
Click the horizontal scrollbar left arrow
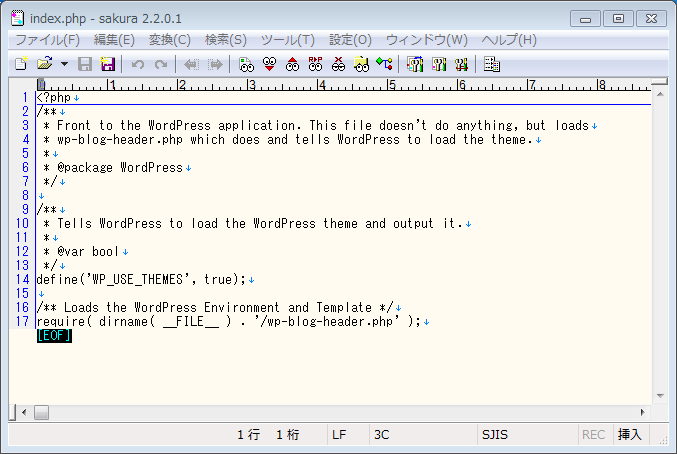(24, 413)
